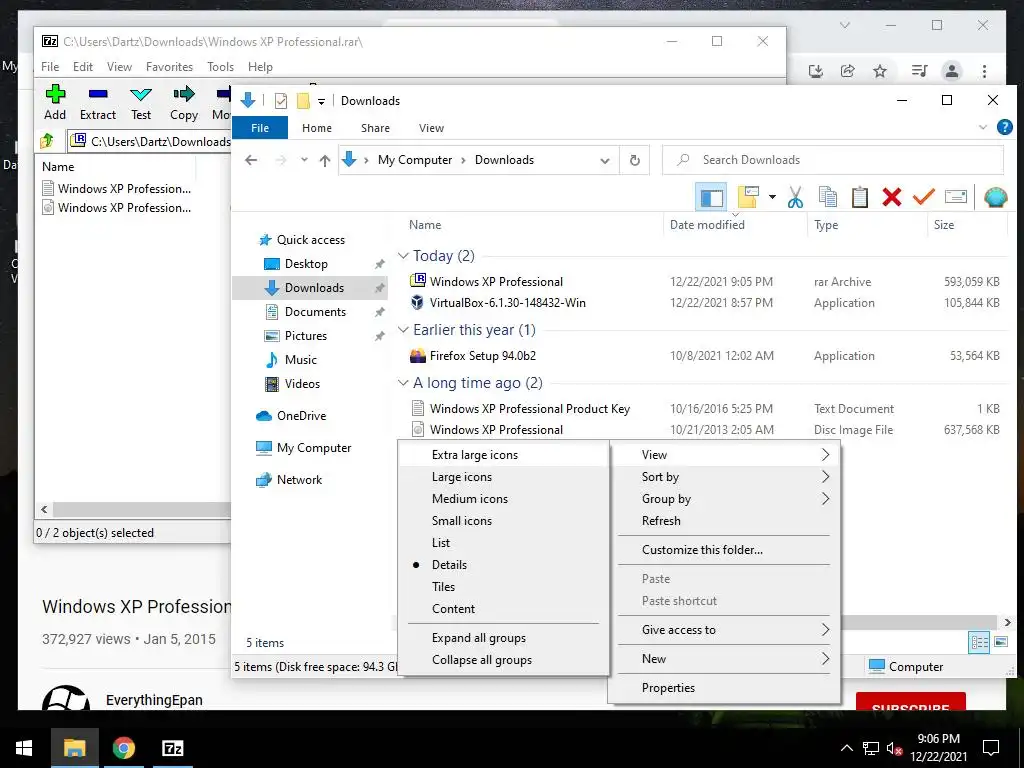Viewport: 1024px width, 768px height.
Task: Open the File tab in Explorer
Action: point(260,128)
